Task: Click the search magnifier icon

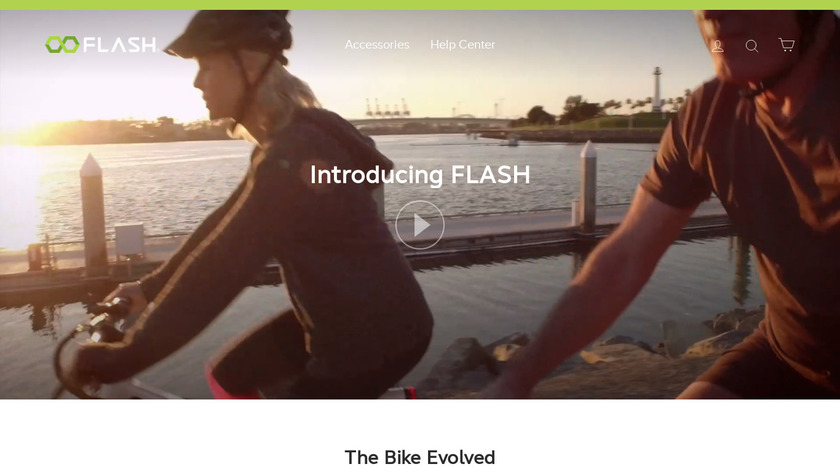Action: pos(752,46)
